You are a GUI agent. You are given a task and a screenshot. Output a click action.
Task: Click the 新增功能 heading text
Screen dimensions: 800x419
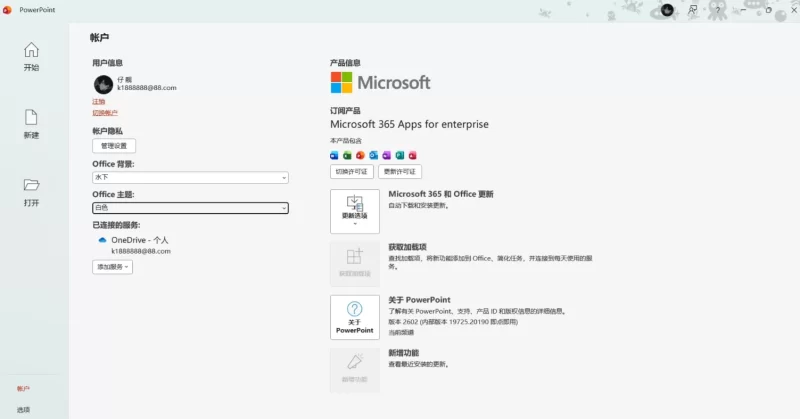[404, 353]
